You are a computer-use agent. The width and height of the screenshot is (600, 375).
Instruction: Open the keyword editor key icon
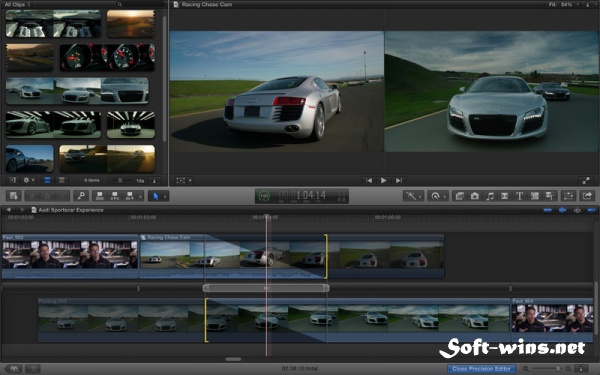point(81,196)
